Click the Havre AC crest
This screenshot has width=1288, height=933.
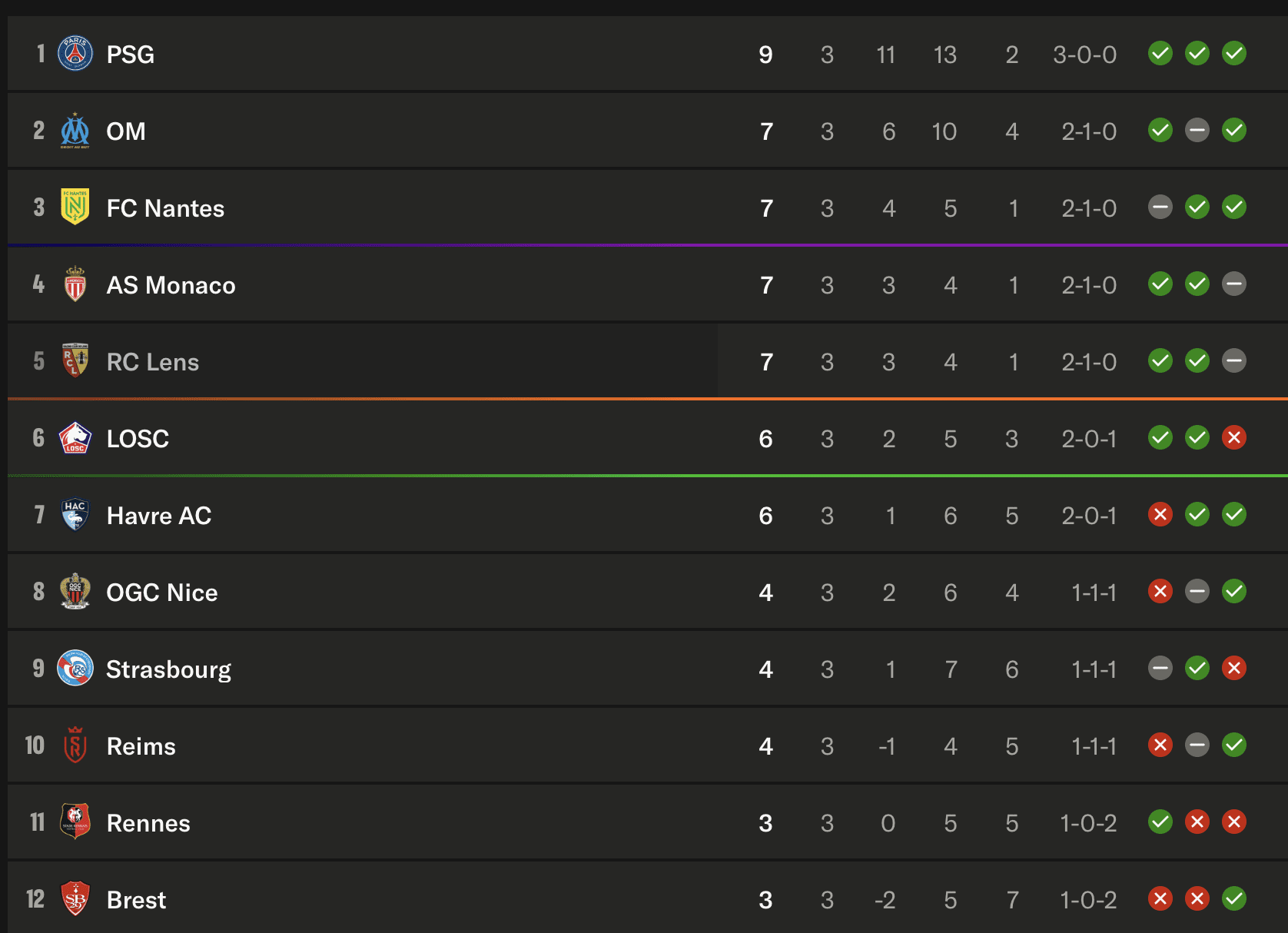(75, 514)
